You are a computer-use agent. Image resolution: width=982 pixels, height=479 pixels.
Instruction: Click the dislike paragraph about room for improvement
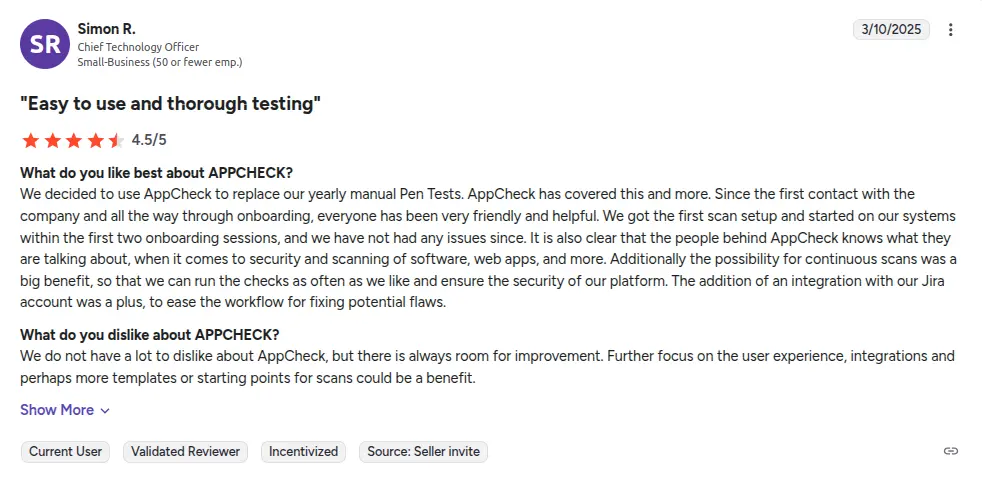pyautogui.click(x=487, y=367)
